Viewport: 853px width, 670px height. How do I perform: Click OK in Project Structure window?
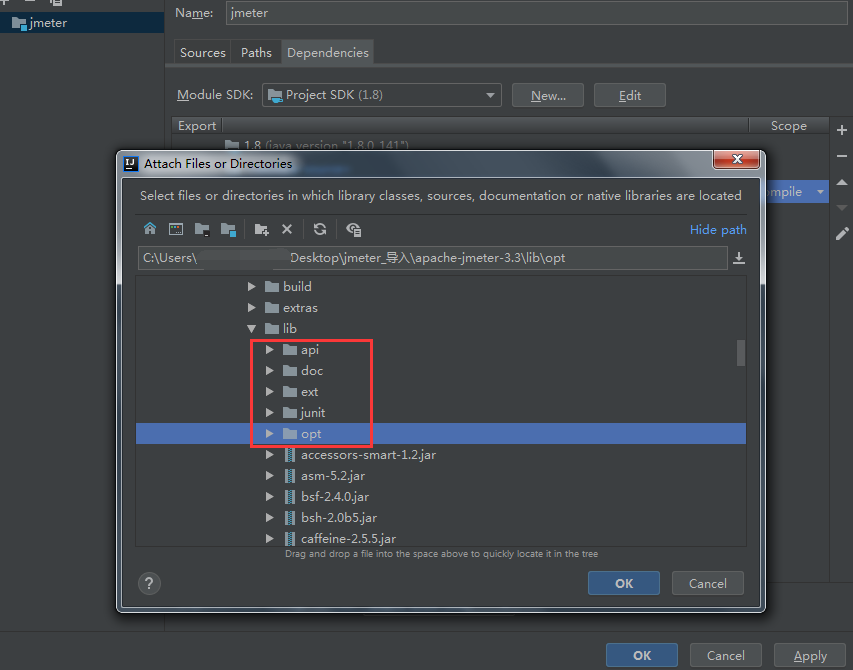[x=642, y=655]
